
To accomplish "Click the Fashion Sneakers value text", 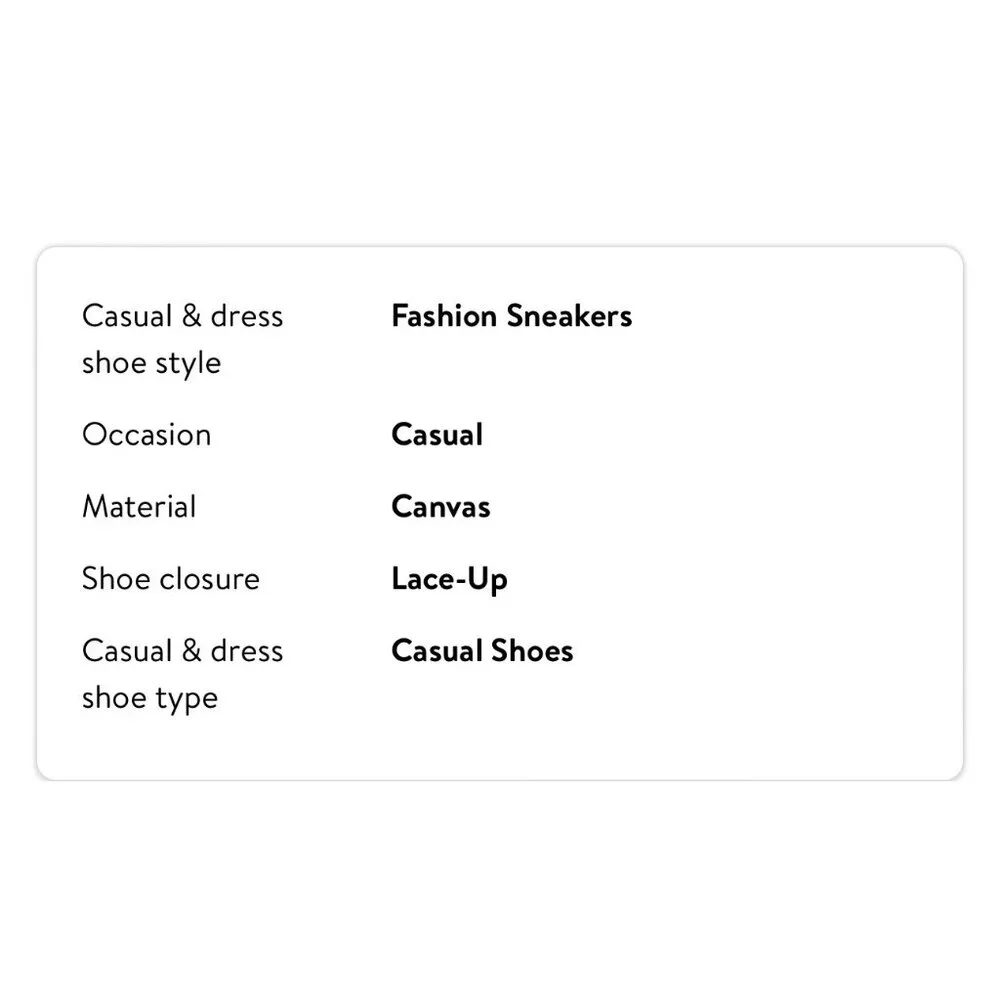I will pyautogui.click(x=511, y=316).
